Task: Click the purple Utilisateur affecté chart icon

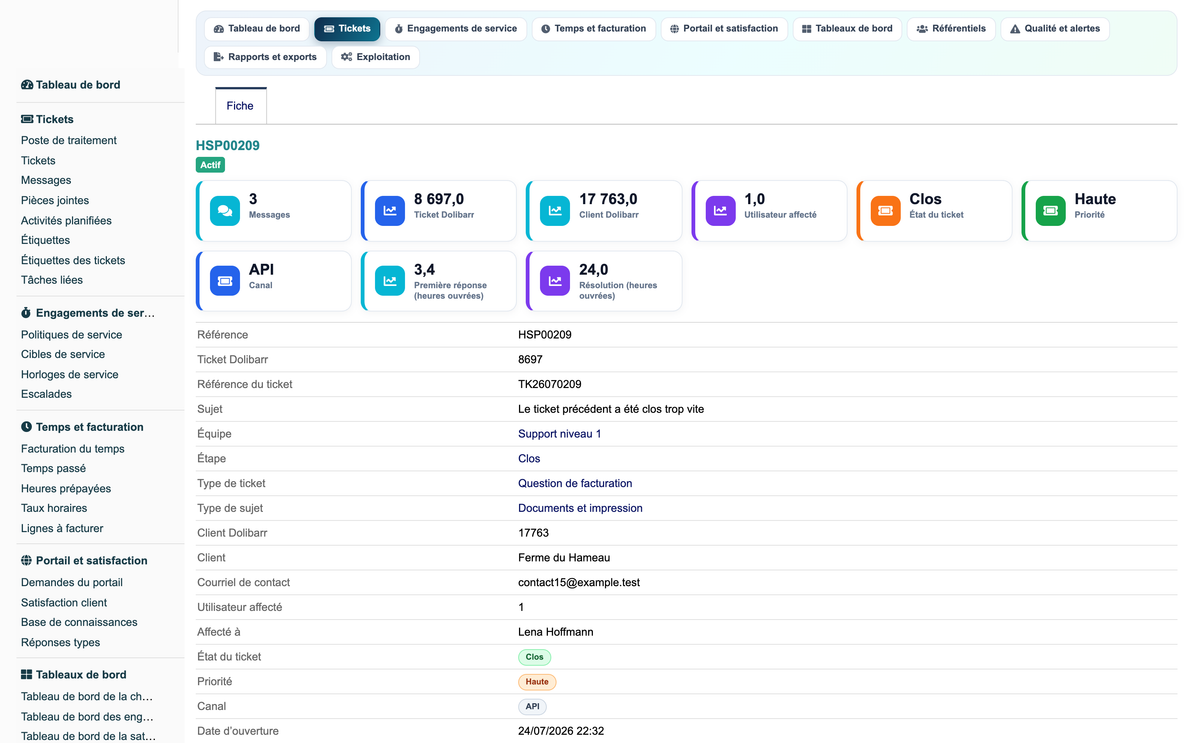Action: (x=720, y=211)
